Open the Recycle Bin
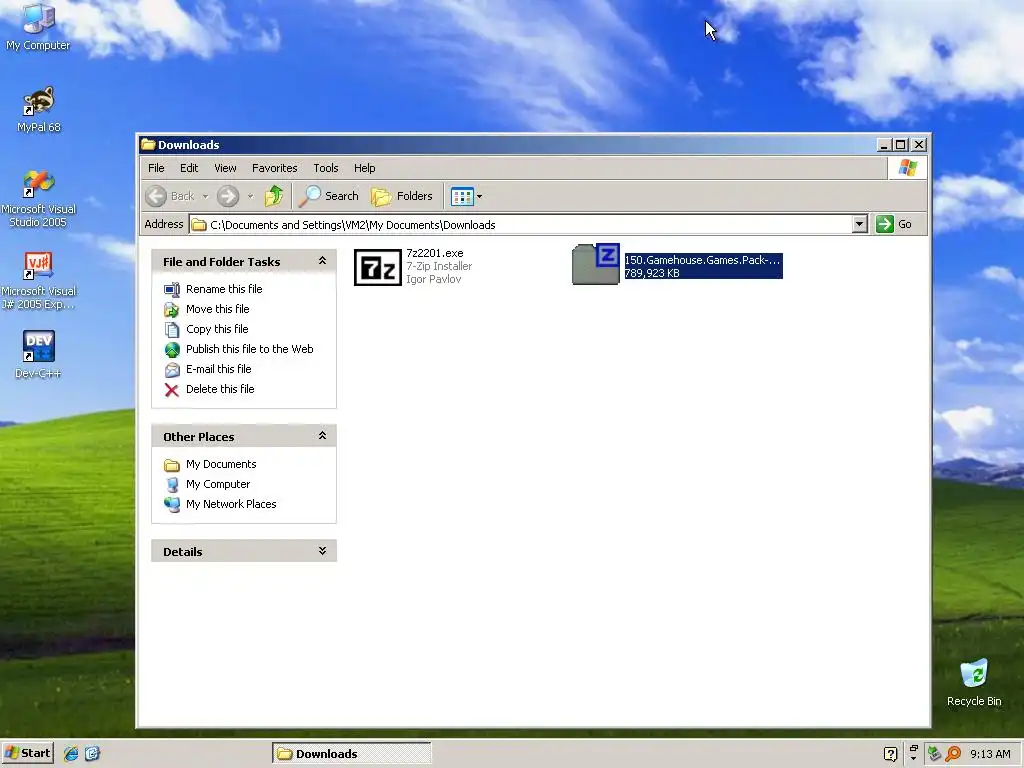Viewport: 1024px width, 768px height. pos(974,682)
